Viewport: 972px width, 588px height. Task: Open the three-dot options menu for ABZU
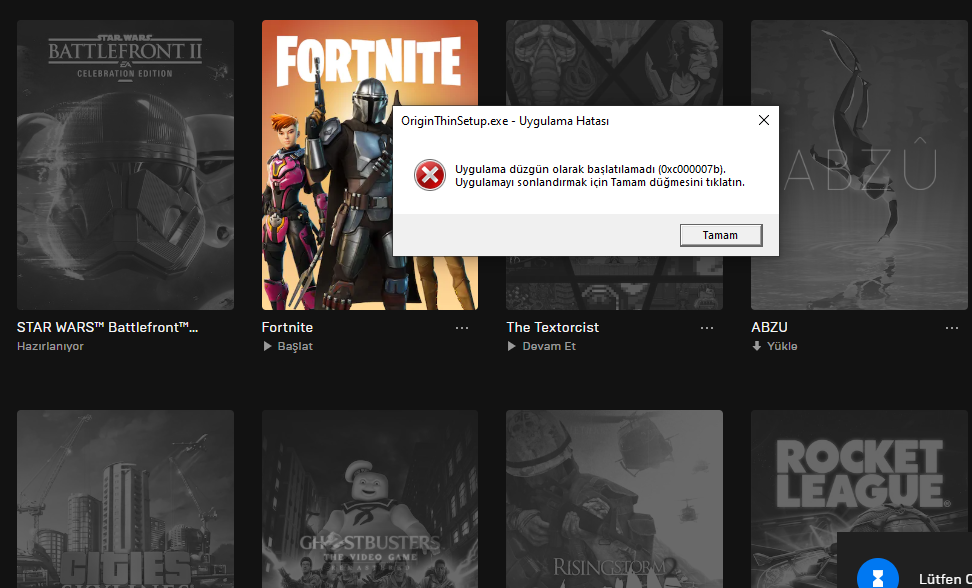pos(952,328)
